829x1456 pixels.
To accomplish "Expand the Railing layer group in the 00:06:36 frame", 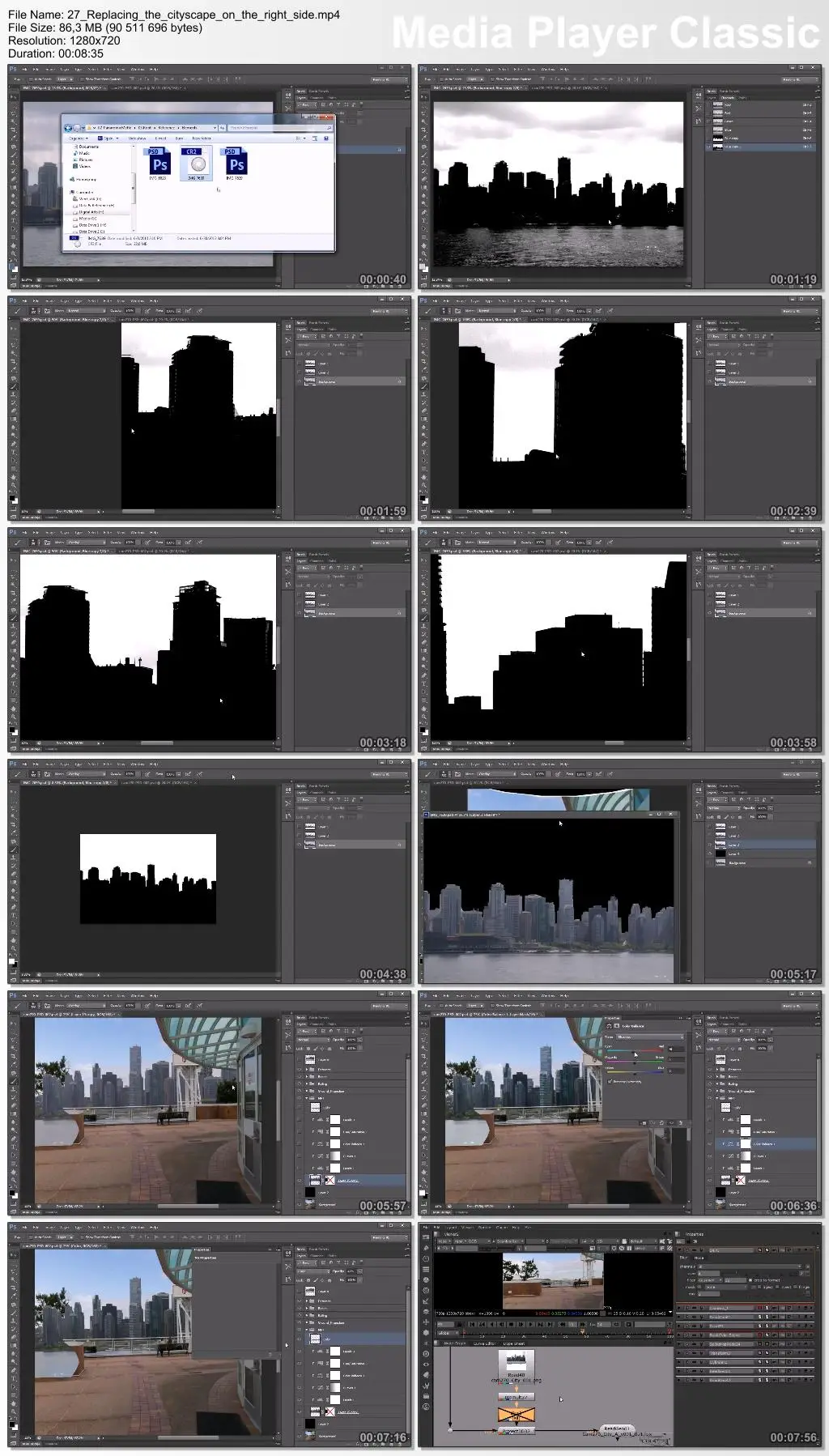I will click(717, 1083).
